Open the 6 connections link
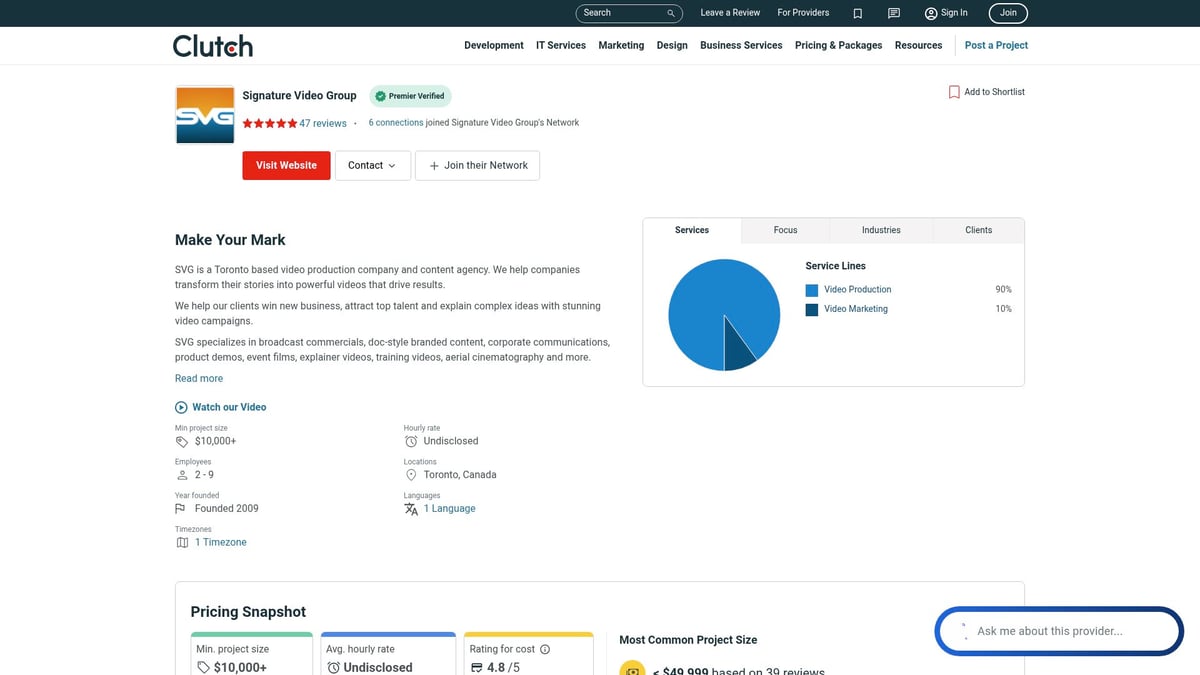 pos(396,122)
